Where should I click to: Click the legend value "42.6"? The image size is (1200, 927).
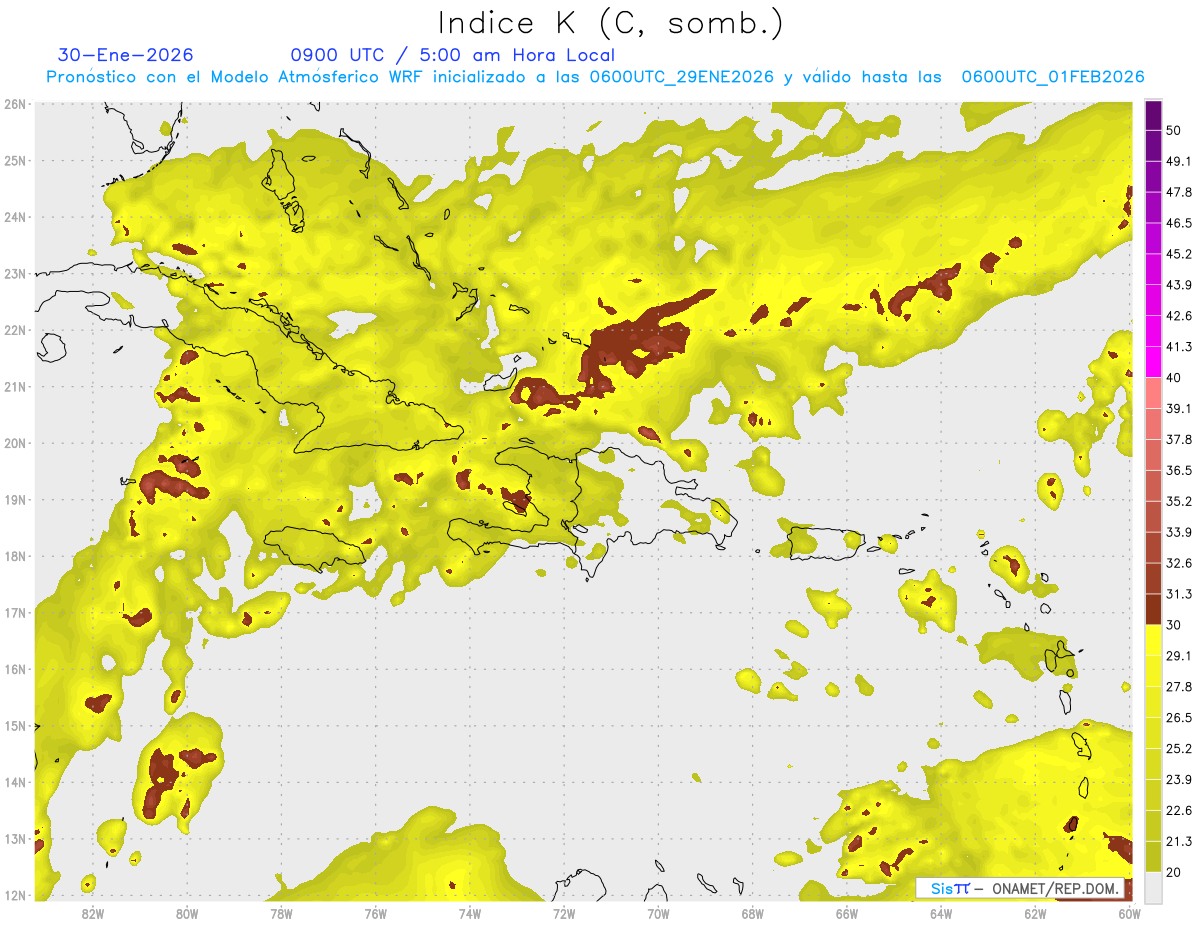coord(1178,316)
